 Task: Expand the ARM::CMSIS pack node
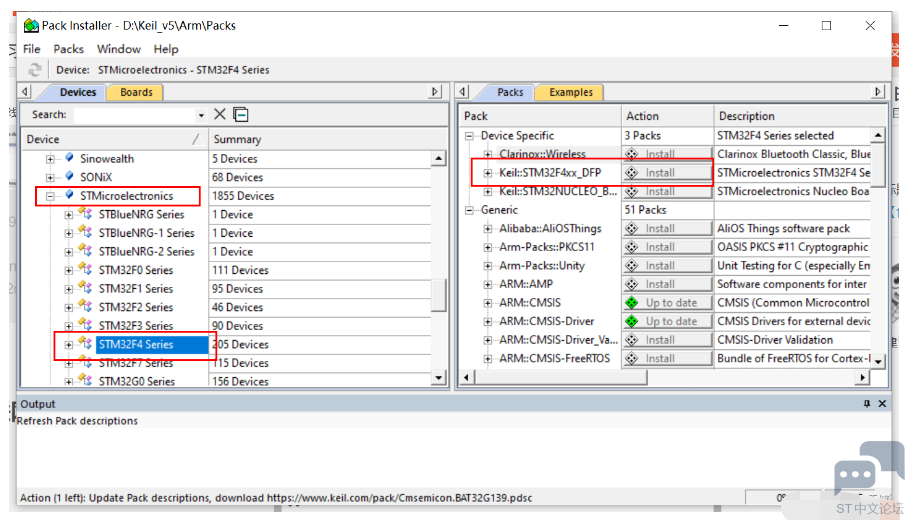[488, 303]
